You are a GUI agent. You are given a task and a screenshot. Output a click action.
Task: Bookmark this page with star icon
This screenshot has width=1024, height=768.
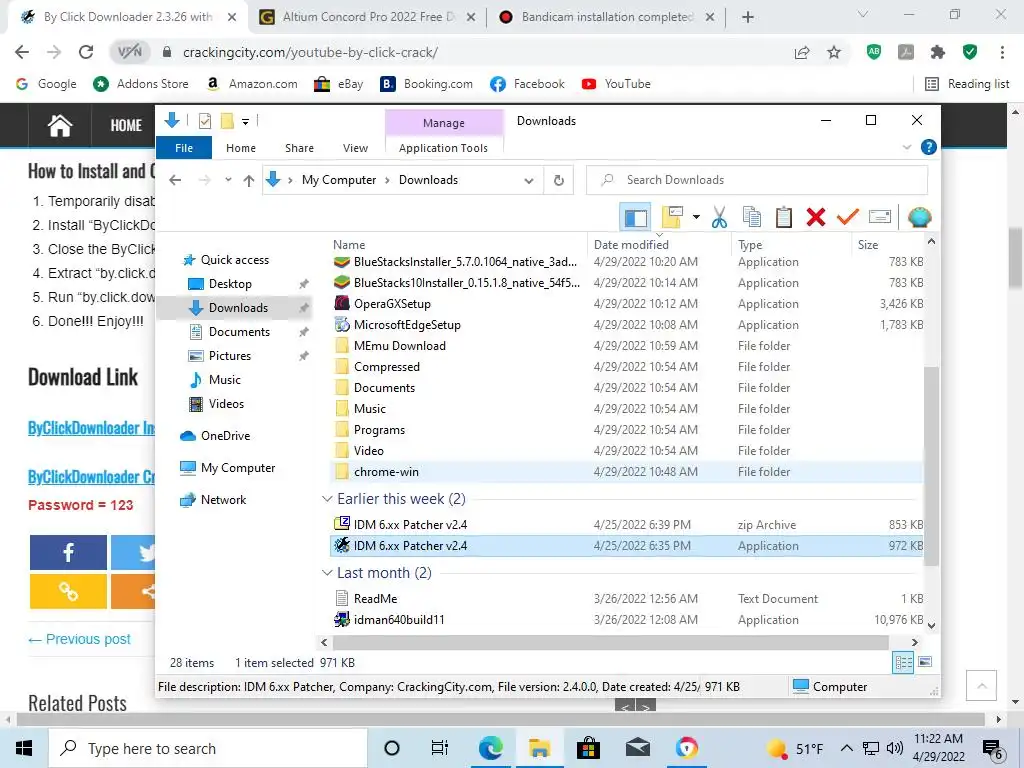(833, 52)
